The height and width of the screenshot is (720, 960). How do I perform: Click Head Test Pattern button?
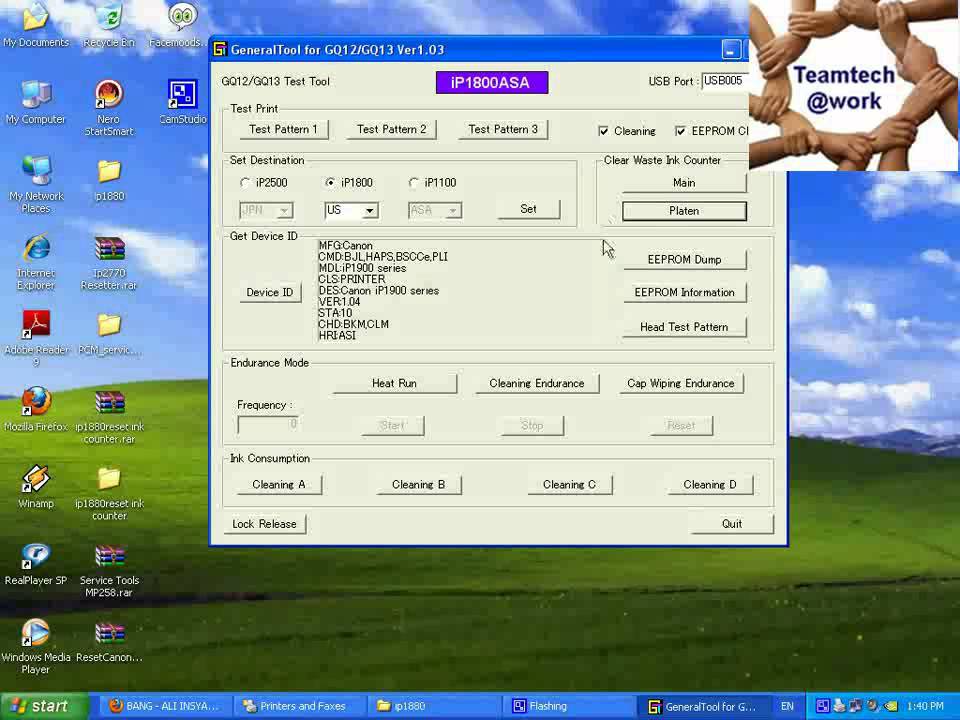tap(684, 327)
